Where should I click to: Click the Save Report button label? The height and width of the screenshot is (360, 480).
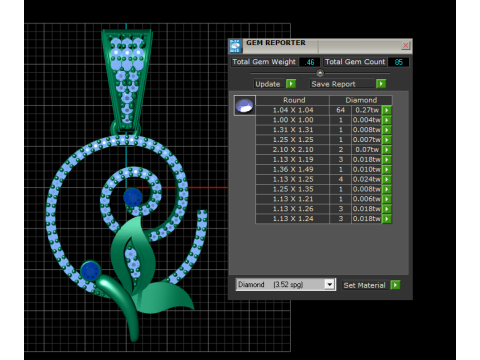pyautogui.click(x=333, y=84)
